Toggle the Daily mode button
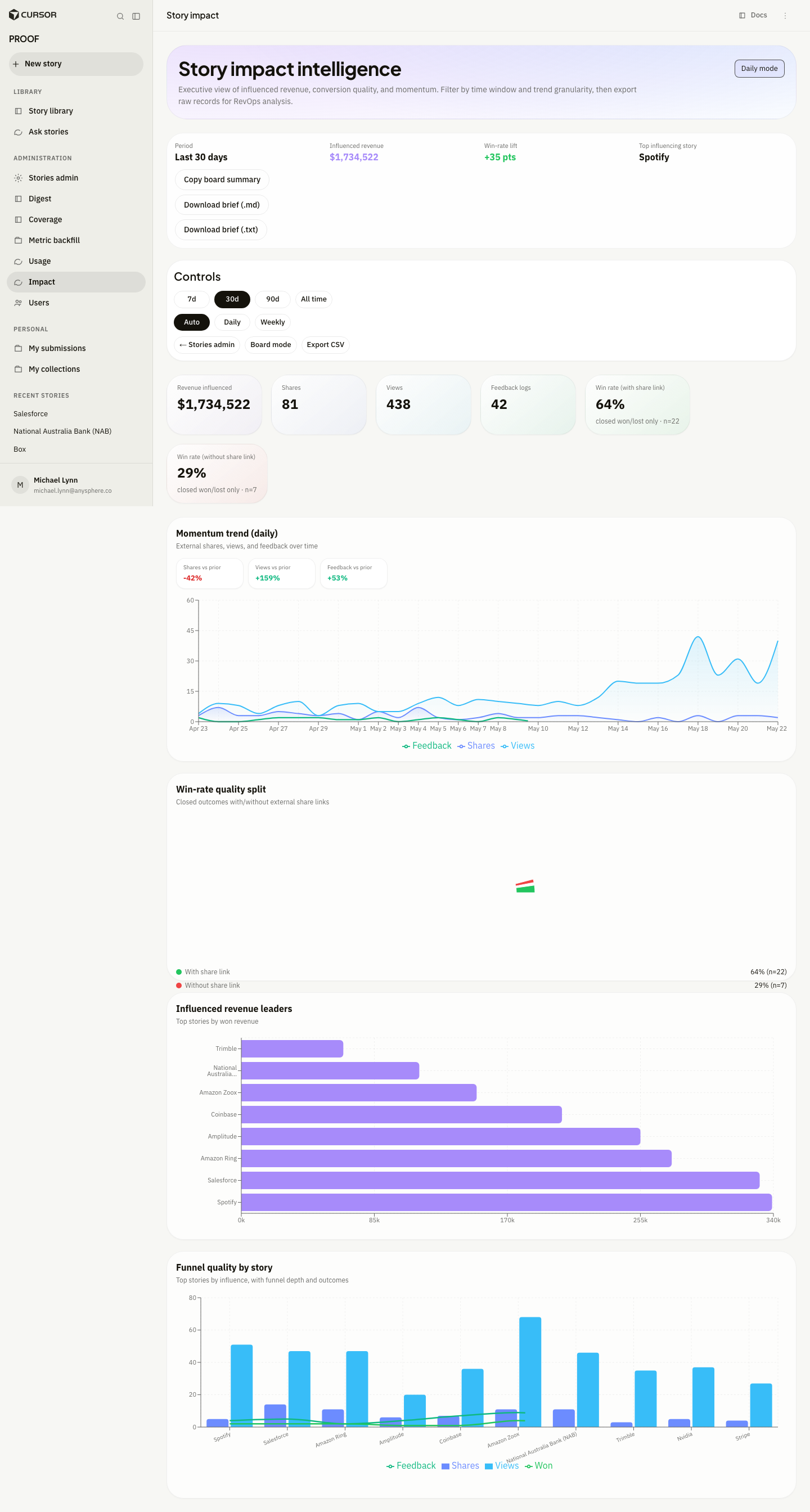This screenshot has height=1512, width=810. (759, 69)
